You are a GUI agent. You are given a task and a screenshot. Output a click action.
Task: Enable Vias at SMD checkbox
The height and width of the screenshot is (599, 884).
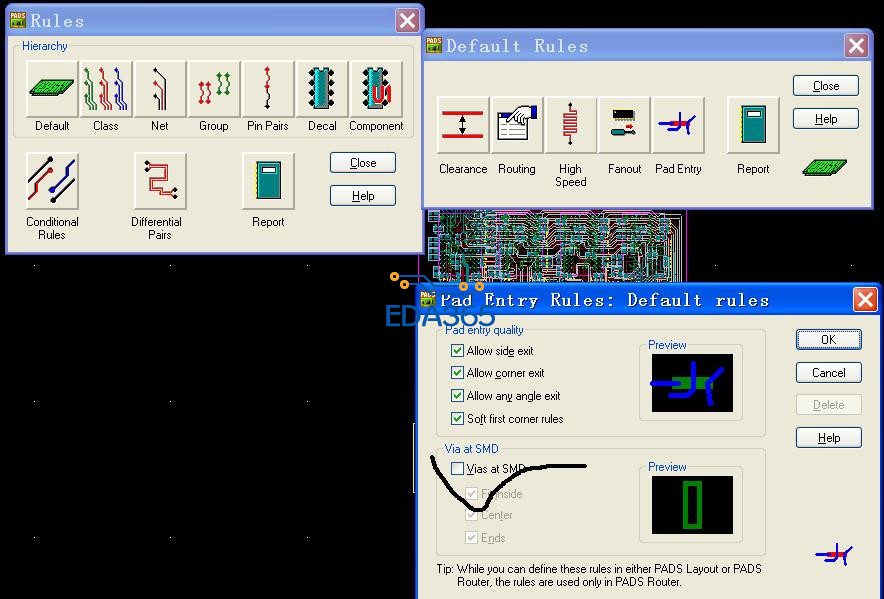tap(457, 469)
